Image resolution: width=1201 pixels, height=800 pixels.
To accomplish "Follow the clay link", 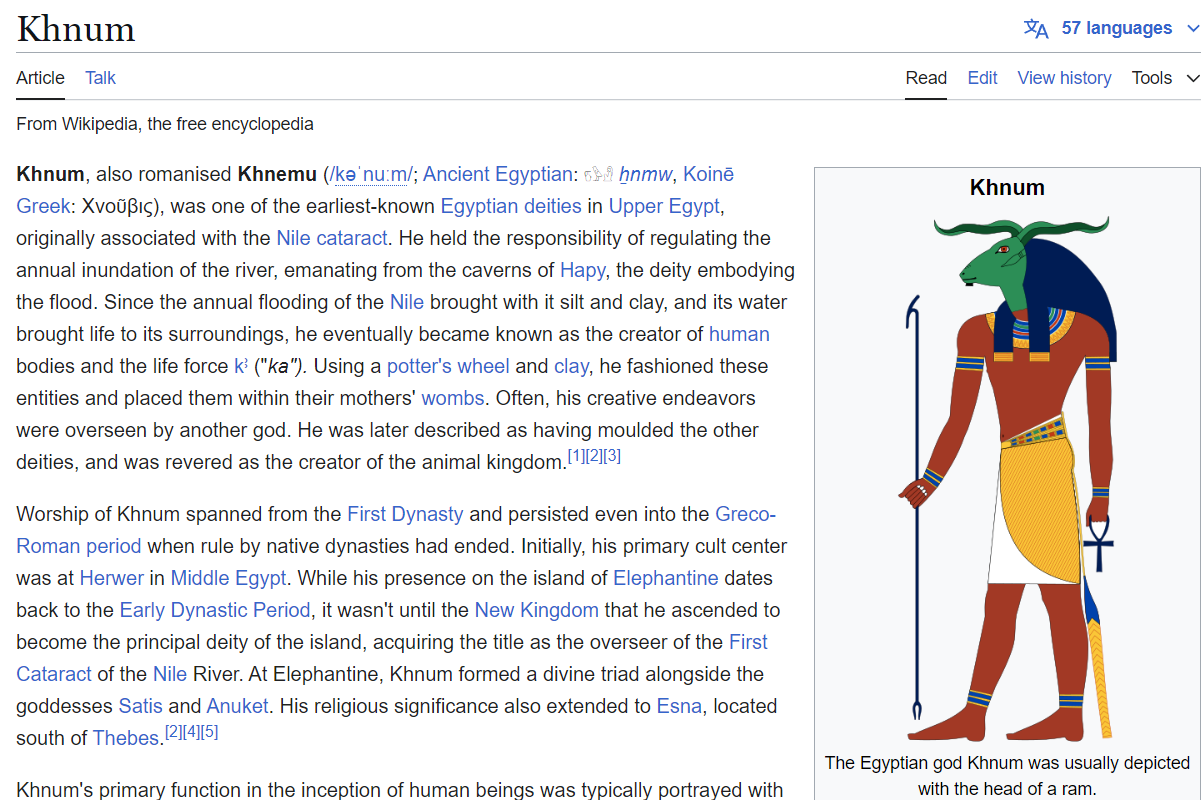I will click(571, 366).
